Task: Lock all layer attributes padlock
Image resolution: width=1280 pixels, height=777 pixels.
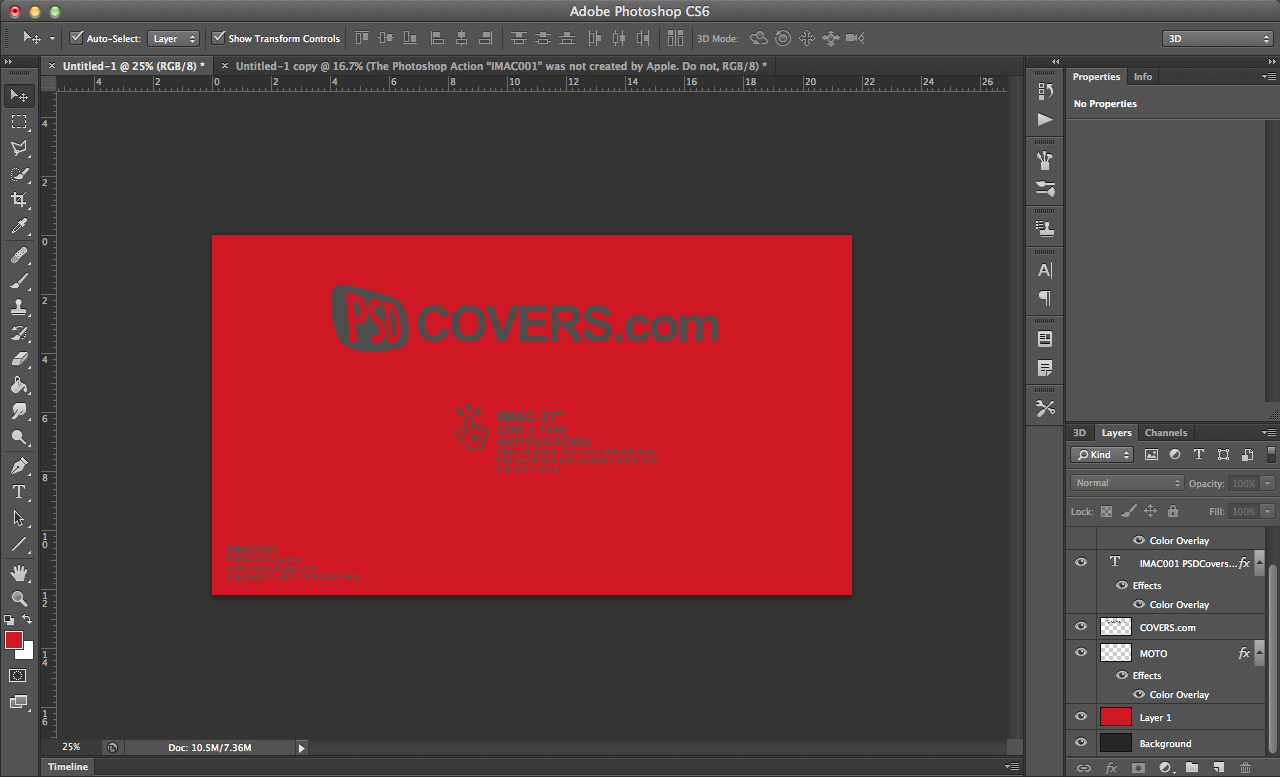Action: tap(1173, 511)
